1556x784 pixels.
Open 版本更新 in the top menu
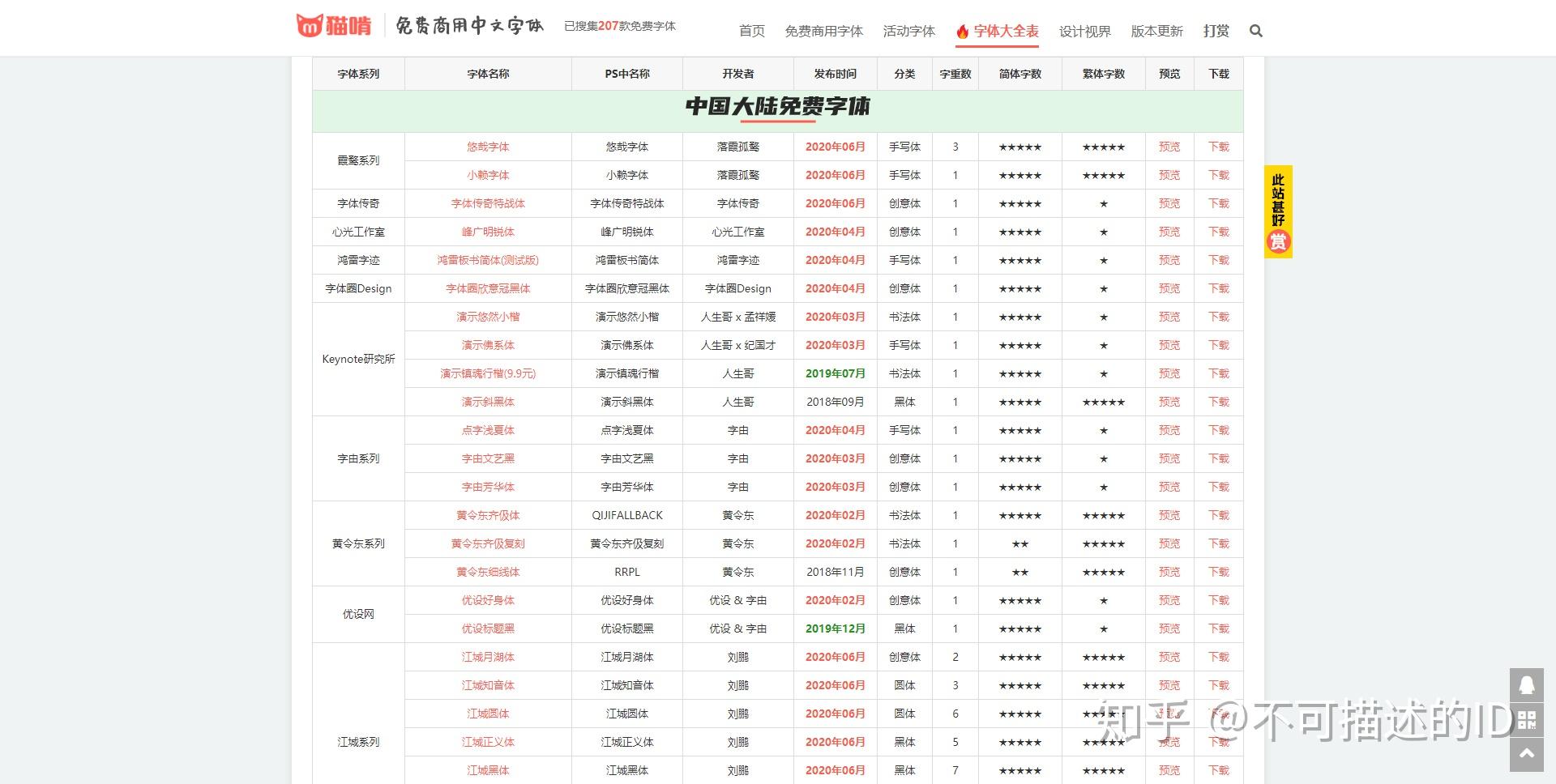(1156, 31)
